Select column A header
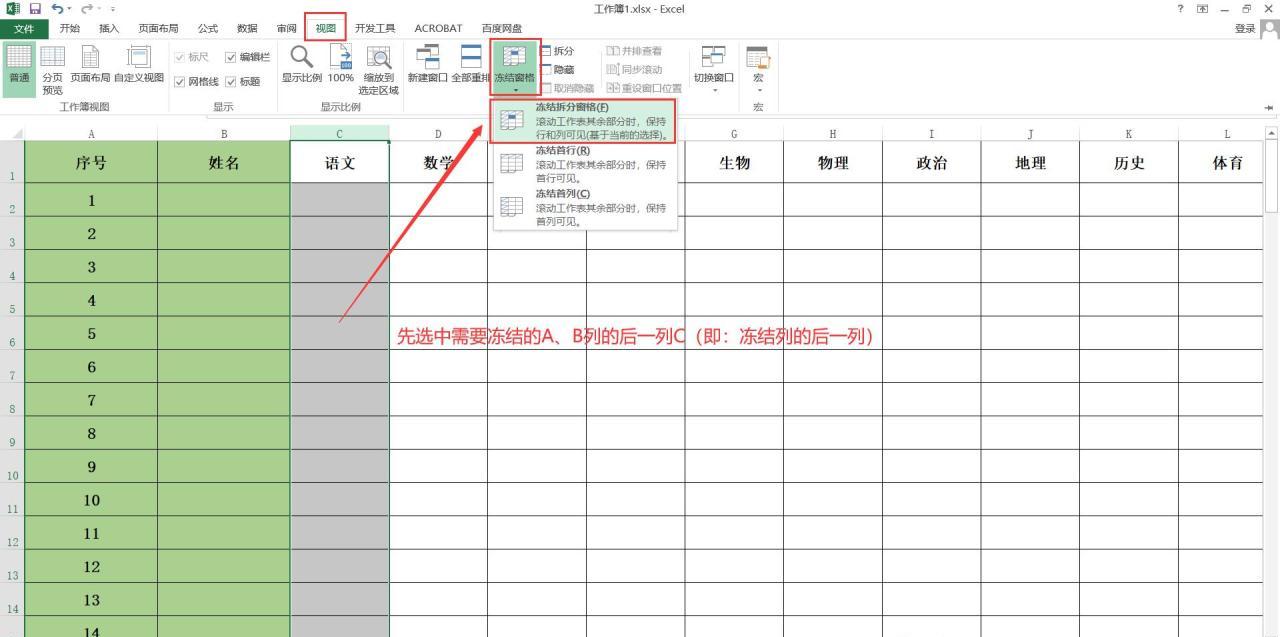Viewport: 1280px width, 637px height. pyautogui.click(x=91, y=133)
